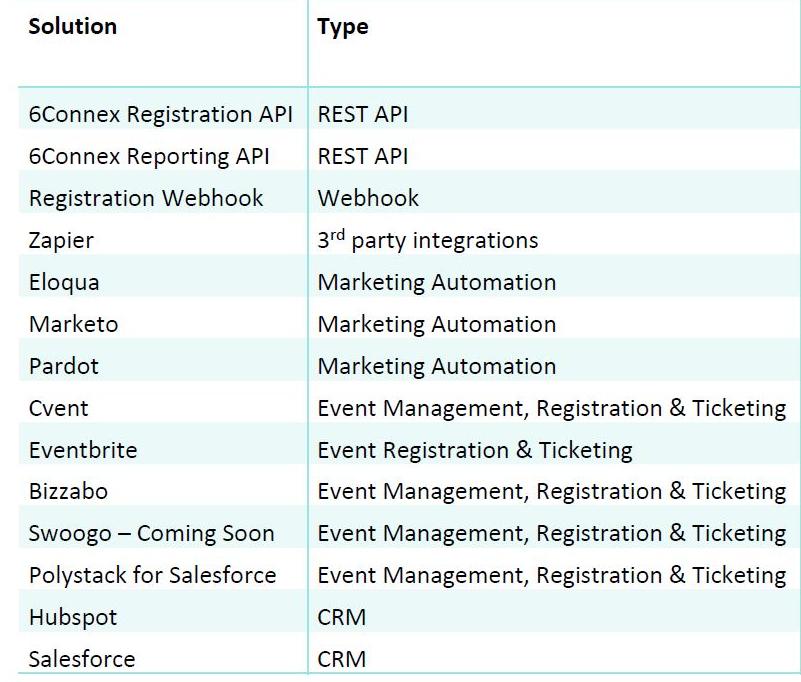Select the 6Connex Registration API cell
This screenshot has height=682, width=801.
click(160, 114)
